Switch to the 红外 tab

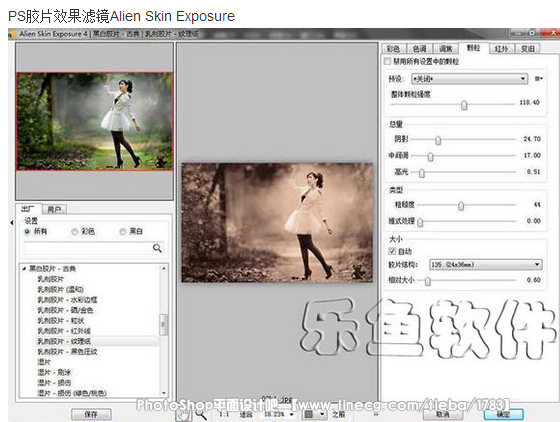pyautogui.click(x=501, y=49)
